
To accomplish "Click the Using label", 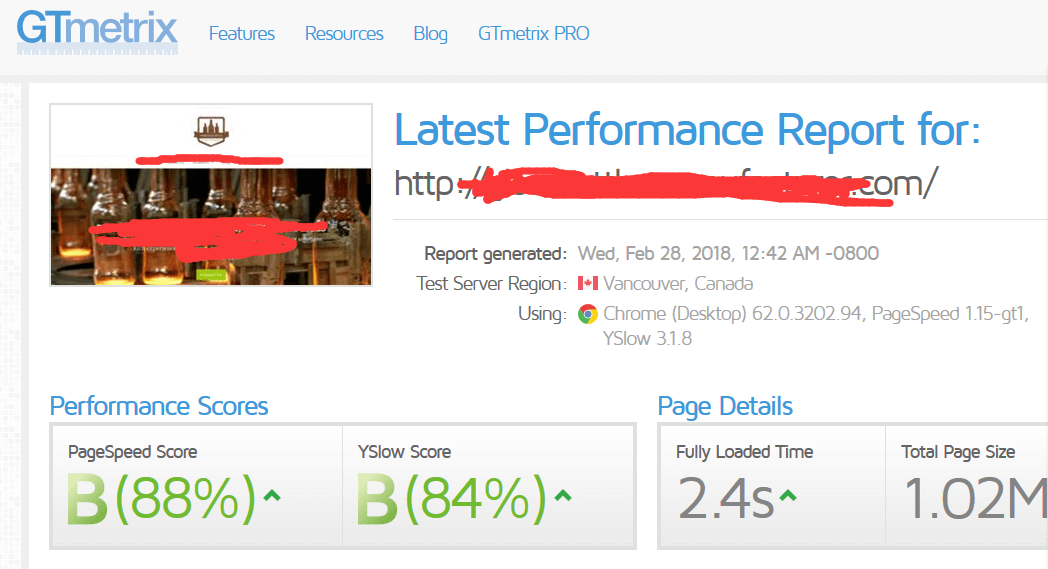I will [x=542, y=314].
